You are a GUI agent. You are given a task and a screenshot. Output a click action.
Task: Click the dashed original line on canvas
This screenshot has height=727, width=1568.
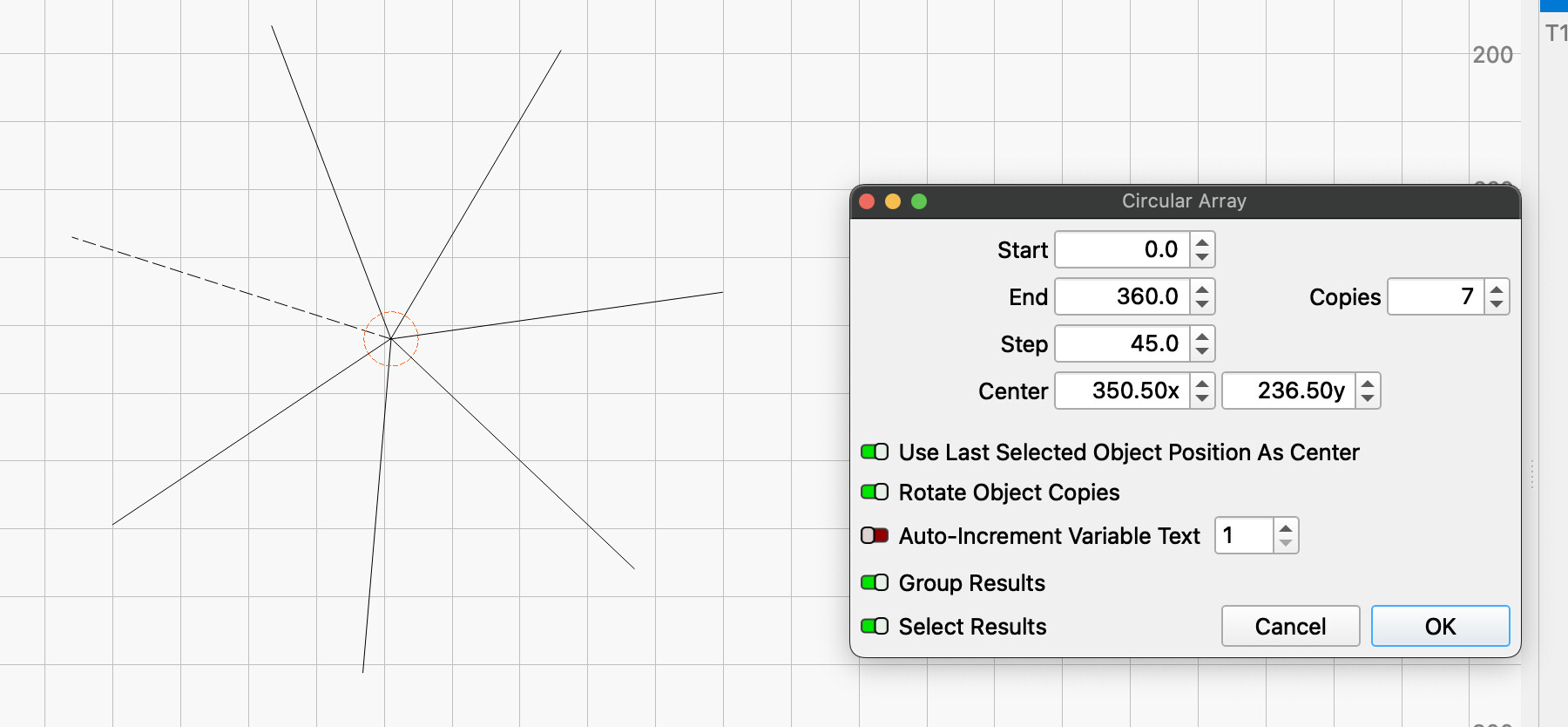[x=218, y=283]
